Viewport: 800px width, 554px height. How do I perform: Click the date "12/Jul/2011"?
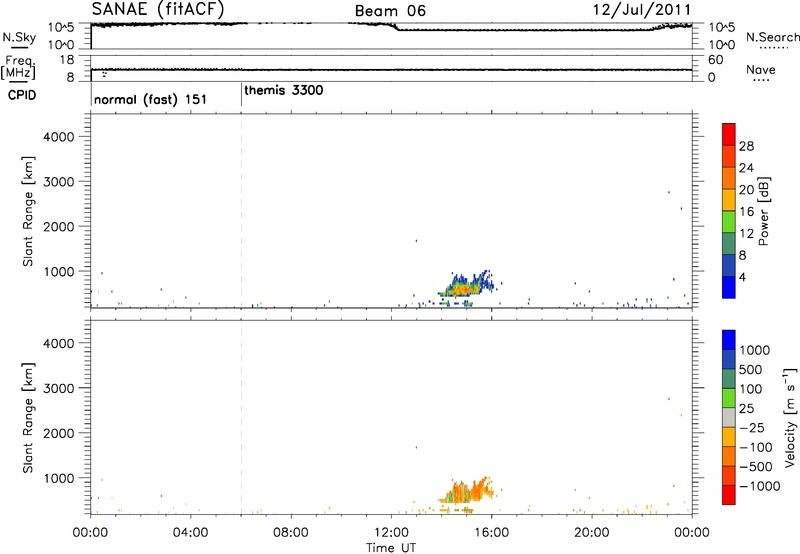tap(642, 9)
